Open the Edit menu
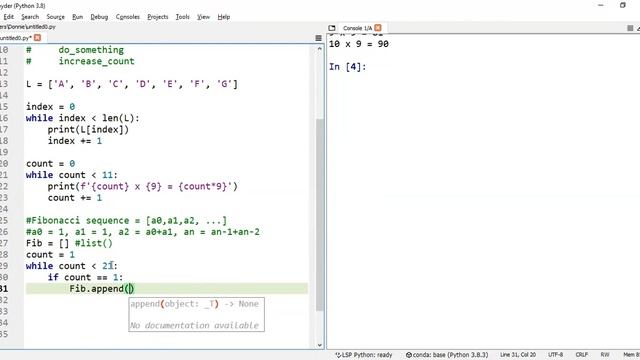 point(9,17)
